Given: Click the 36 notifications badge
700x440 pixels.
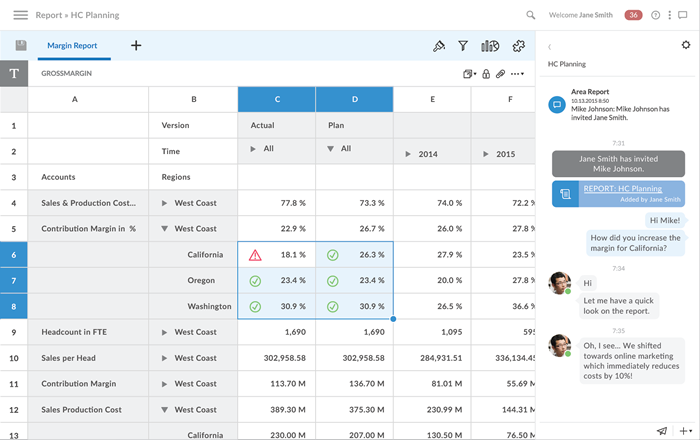Looking at the screenshot, I should pyautogui.click(x=633, y=15).
